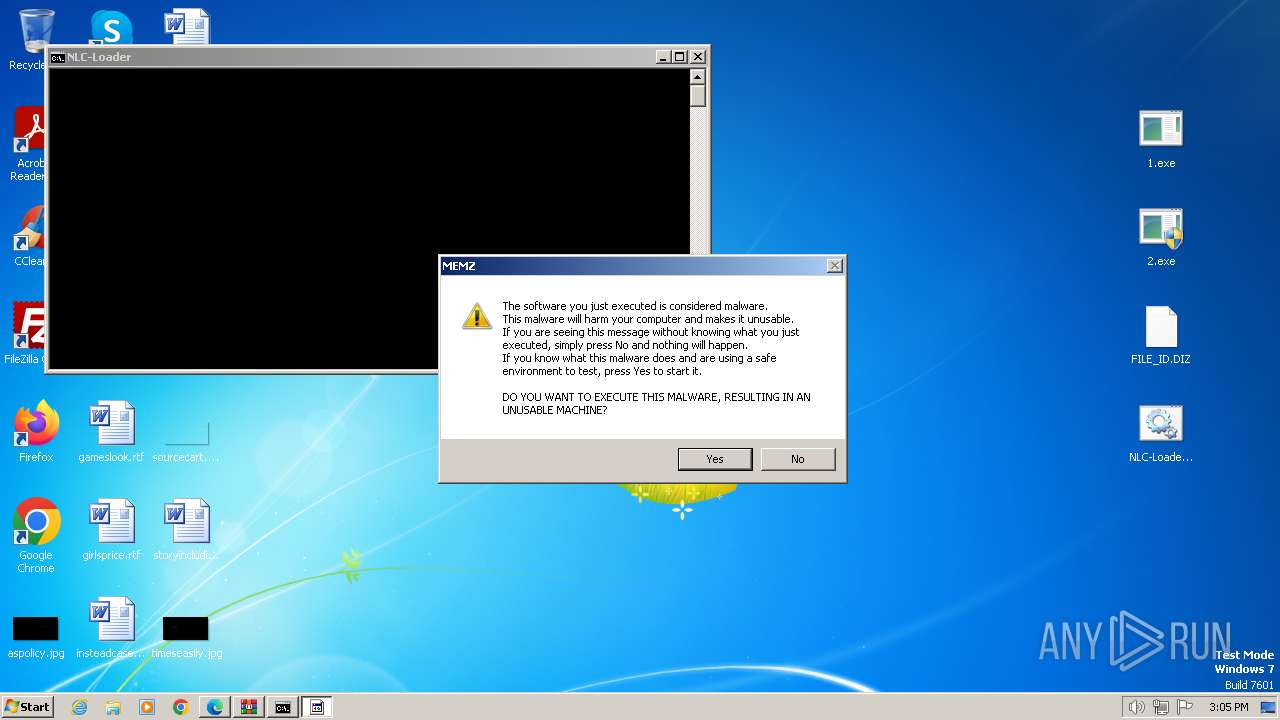1280x720 pixels.
Task: Select 2.exe on the desktop
Action: pyautogui.click(x=1161, y=237)
